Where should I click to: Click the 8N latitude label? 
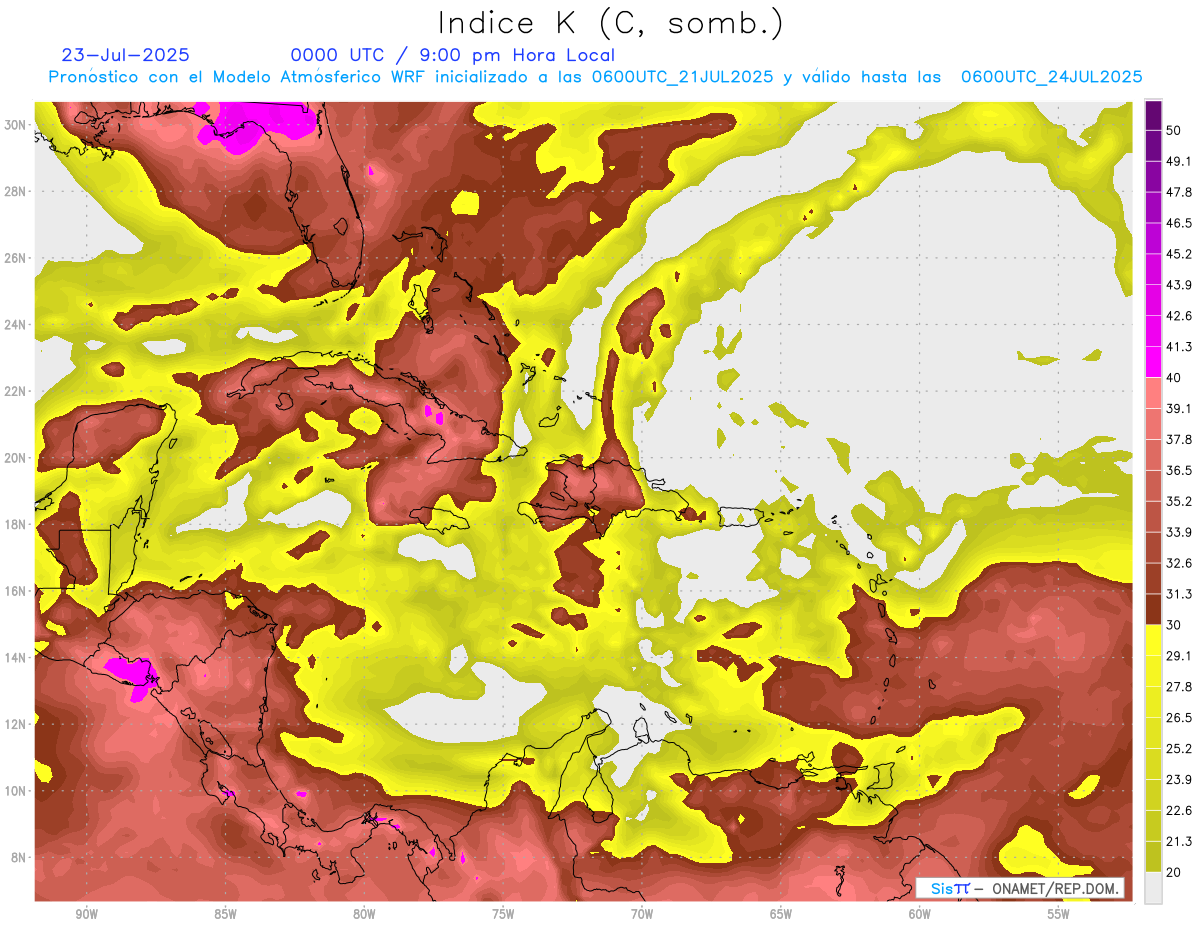18,858
